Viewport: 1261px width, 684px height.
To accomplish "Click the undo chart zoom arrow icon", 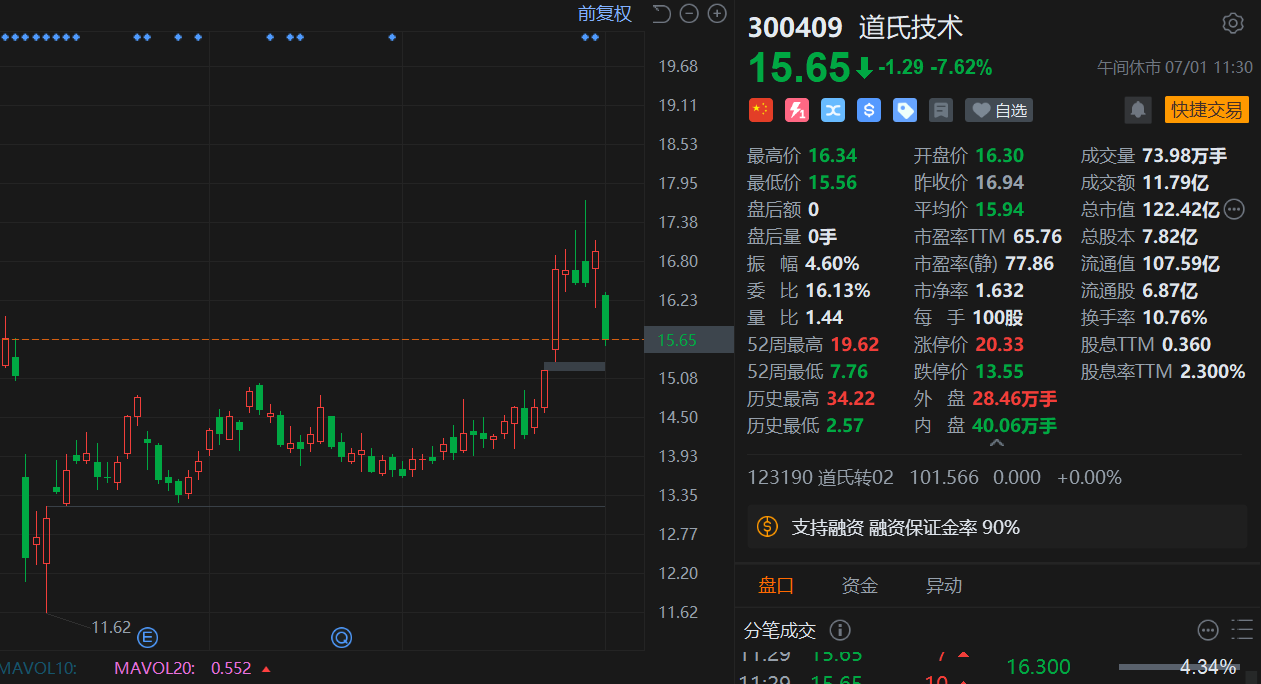I will coord(661,13).
